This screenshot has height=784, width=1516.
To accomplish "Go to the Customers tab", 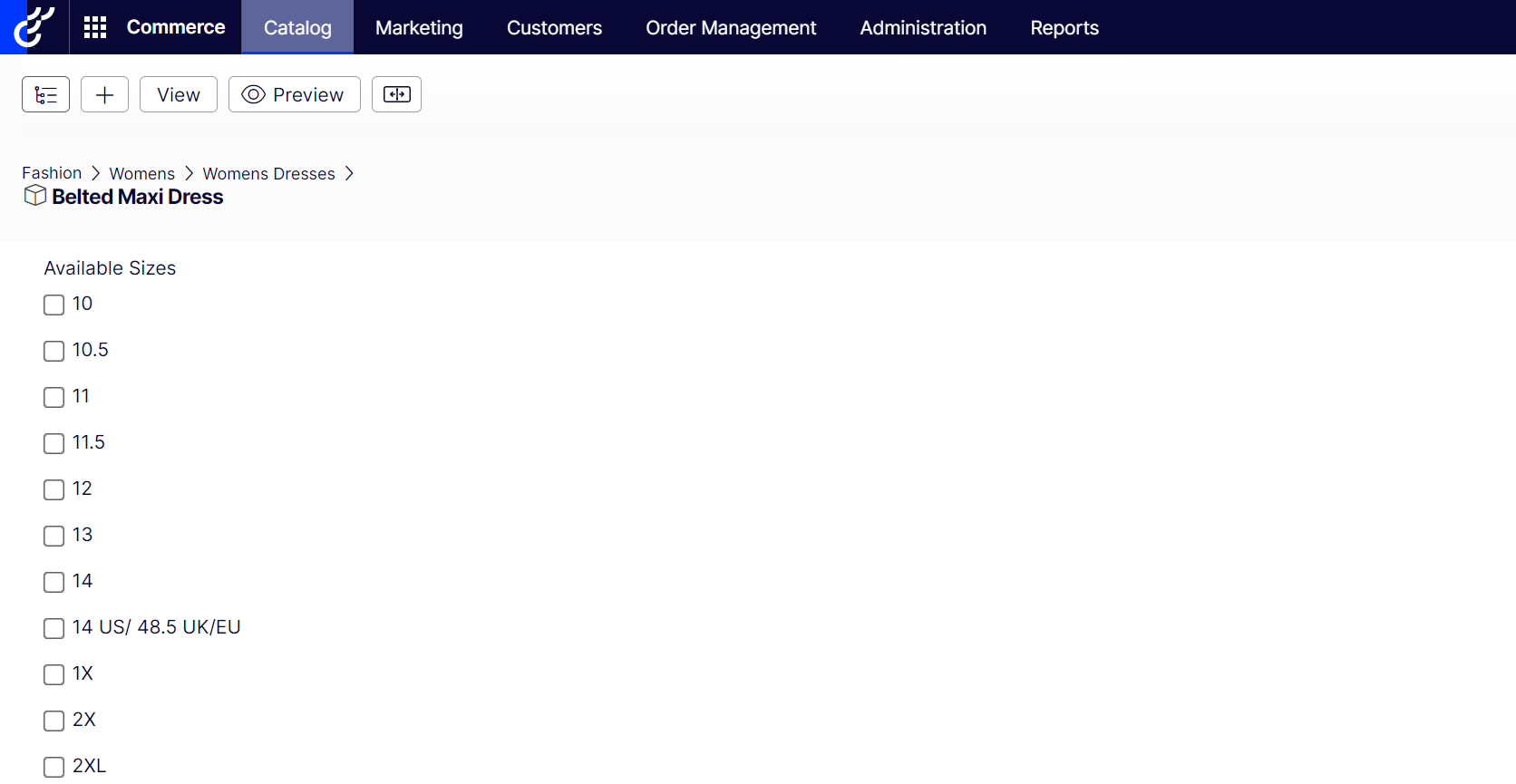I will coord(554,27).
